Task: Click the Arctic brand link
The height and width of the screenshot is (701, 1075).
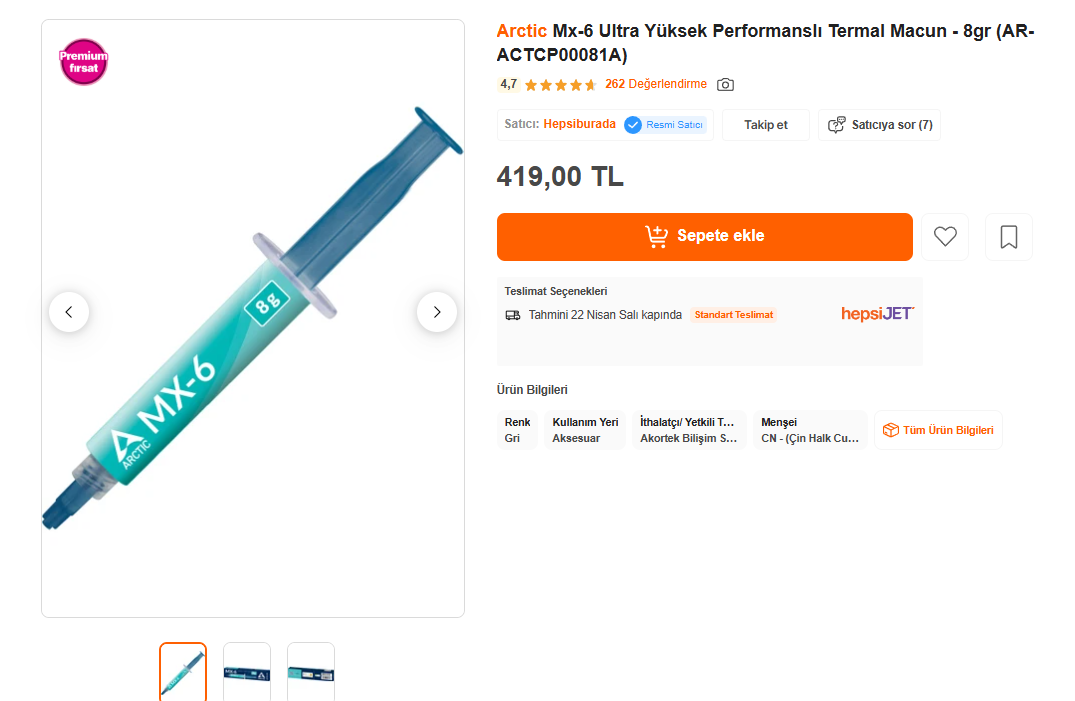Action: coord(521,31)
